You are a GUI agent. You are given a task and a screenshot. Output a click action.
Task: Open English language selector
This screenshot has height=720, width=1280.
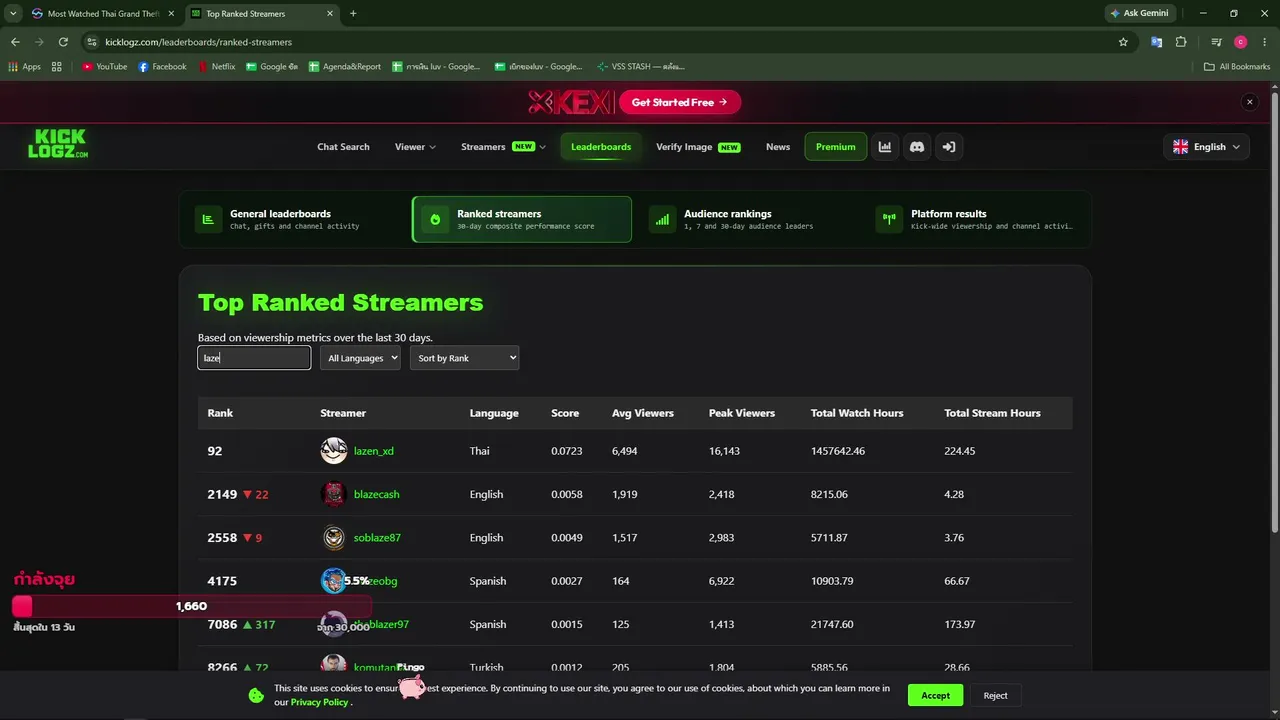click(x=1206, y=147)
